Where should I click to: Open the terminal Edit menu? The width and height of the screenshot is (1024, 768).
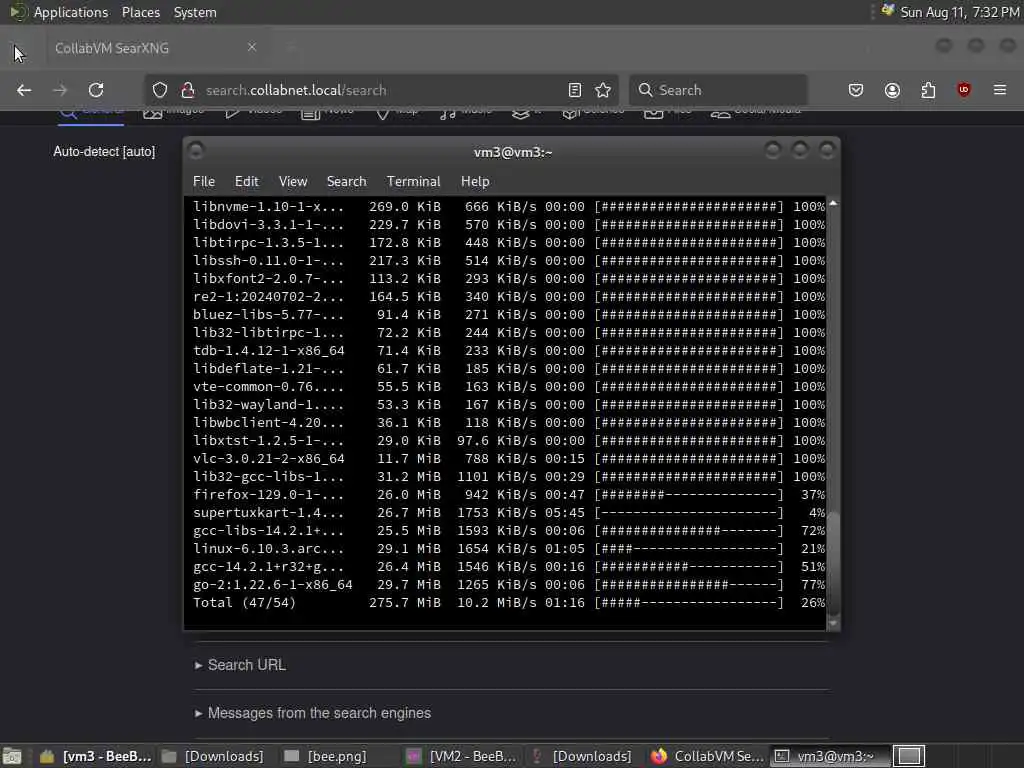click(246, 182)
